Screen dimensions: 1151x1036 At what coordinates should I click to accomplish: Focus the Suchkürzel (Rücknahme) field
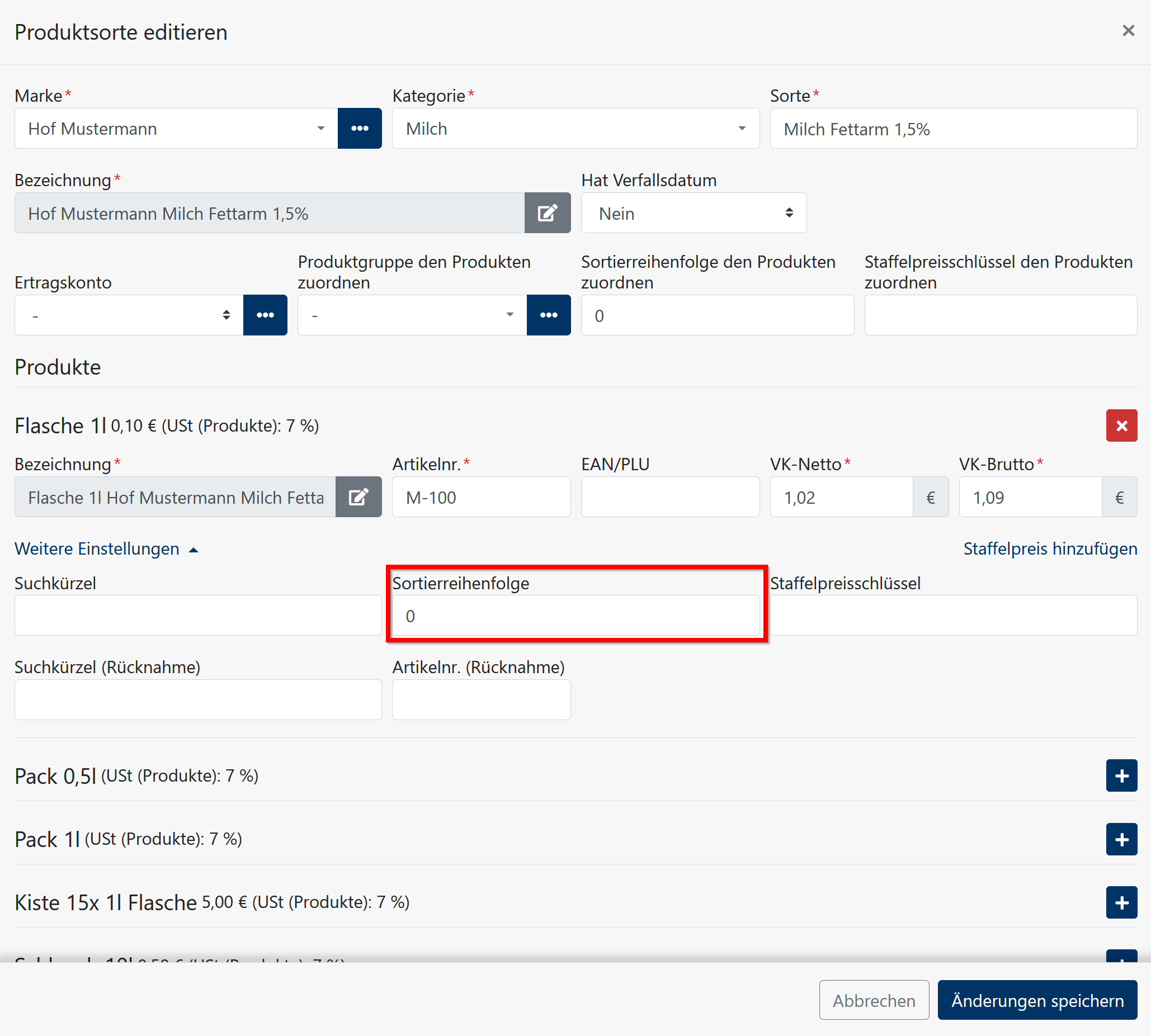click(197, 699)
